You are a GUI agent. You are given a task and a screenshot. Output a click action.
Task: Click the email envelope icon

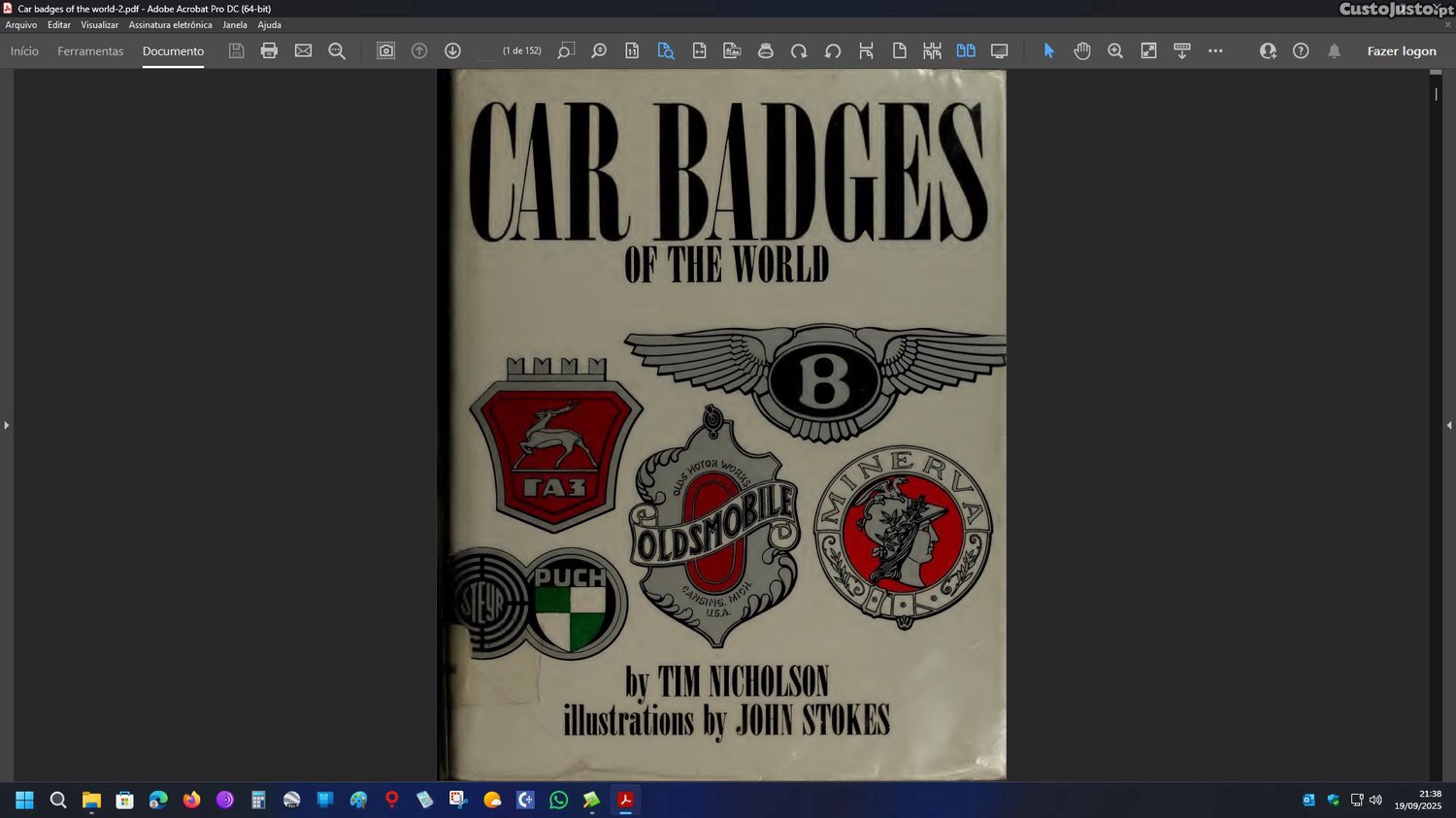tap(303, 50)
